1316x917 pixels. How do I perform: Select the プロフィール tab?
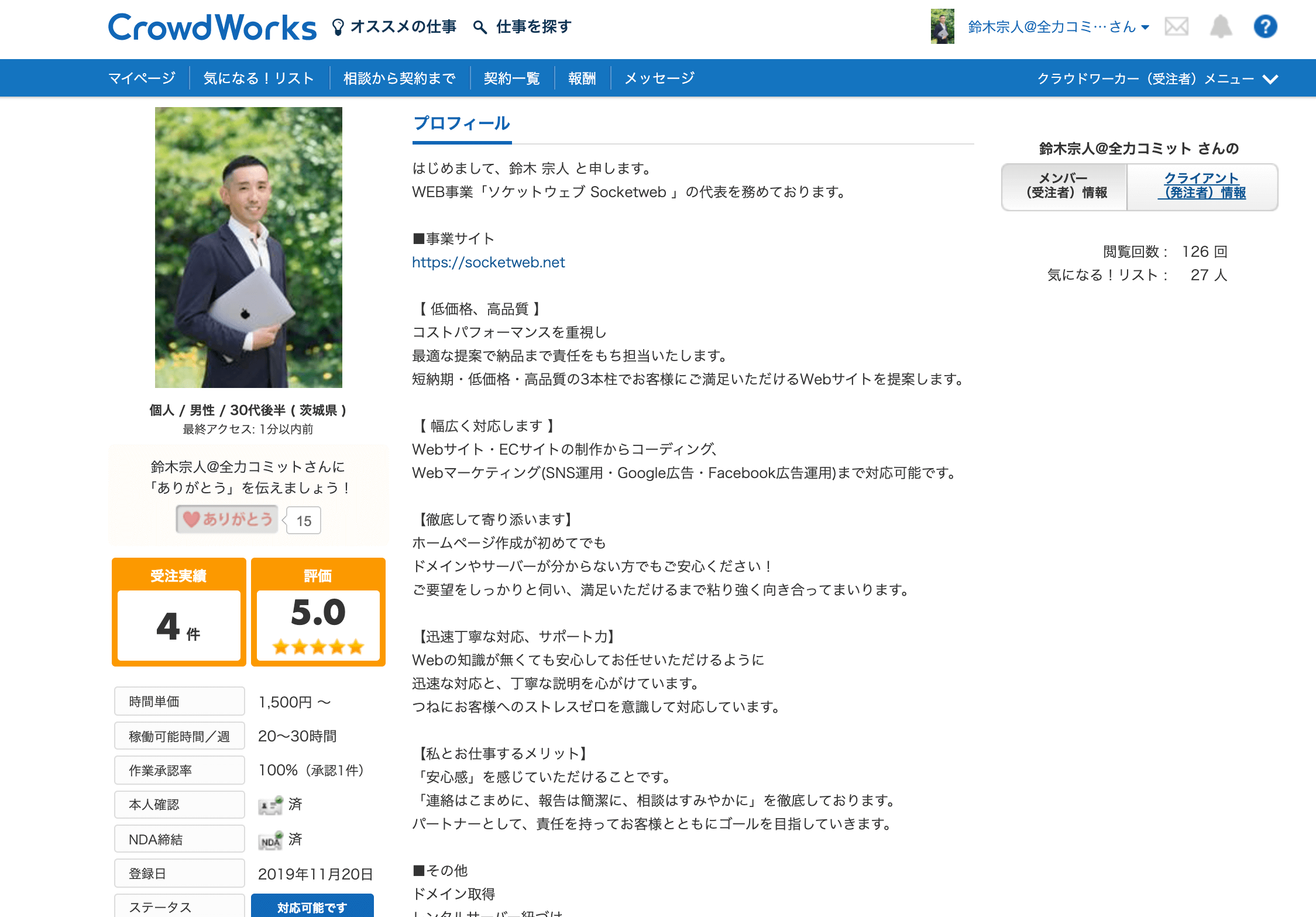click(x=462, y=123)
